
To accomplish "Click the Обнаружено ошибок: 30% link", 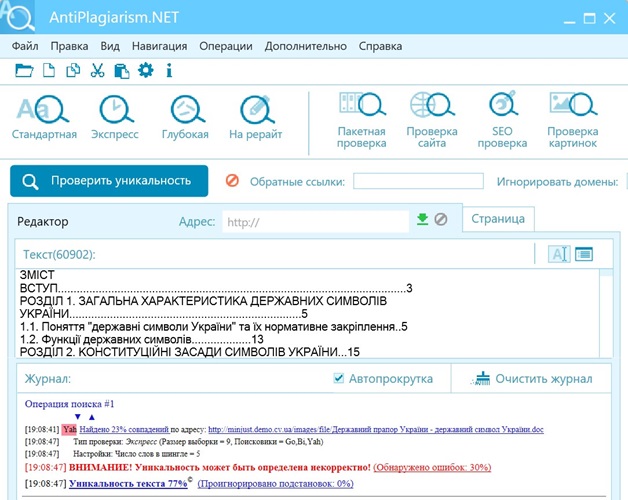I will click(432, 467).
